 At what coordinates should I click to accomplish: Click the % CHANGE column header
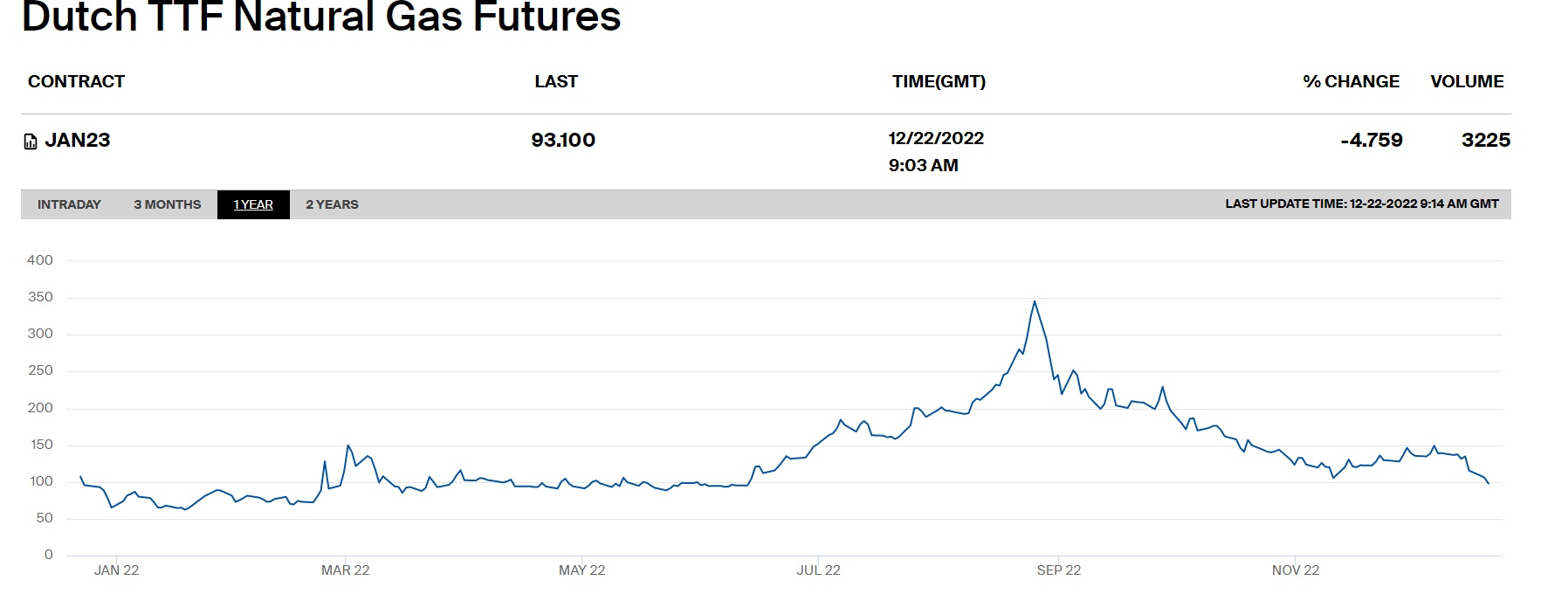(x=1351, y=81)
